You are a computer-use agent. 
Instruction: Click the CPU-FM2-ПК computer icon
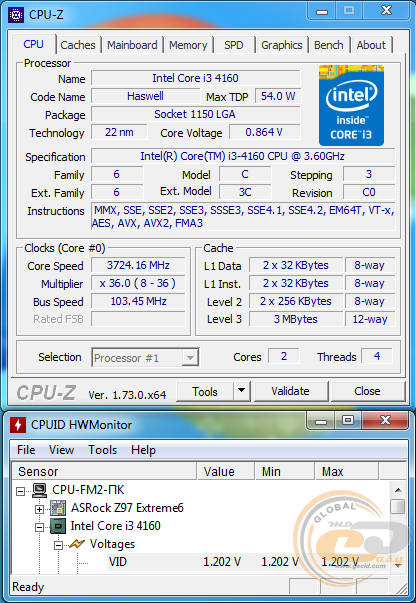click(40, 490)
